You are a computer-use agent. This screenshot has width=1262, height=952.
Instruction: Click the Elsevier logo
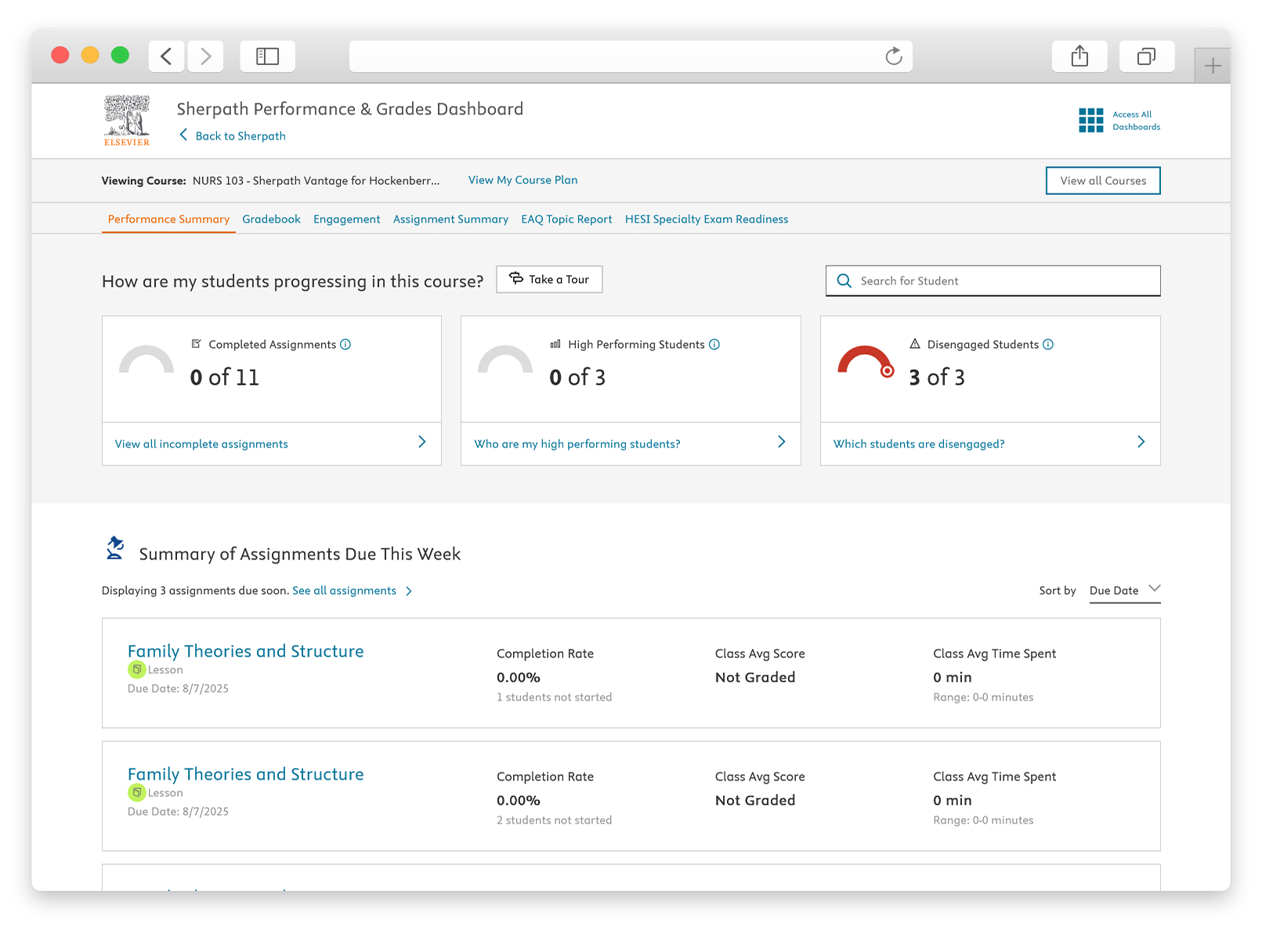point(127,121)
